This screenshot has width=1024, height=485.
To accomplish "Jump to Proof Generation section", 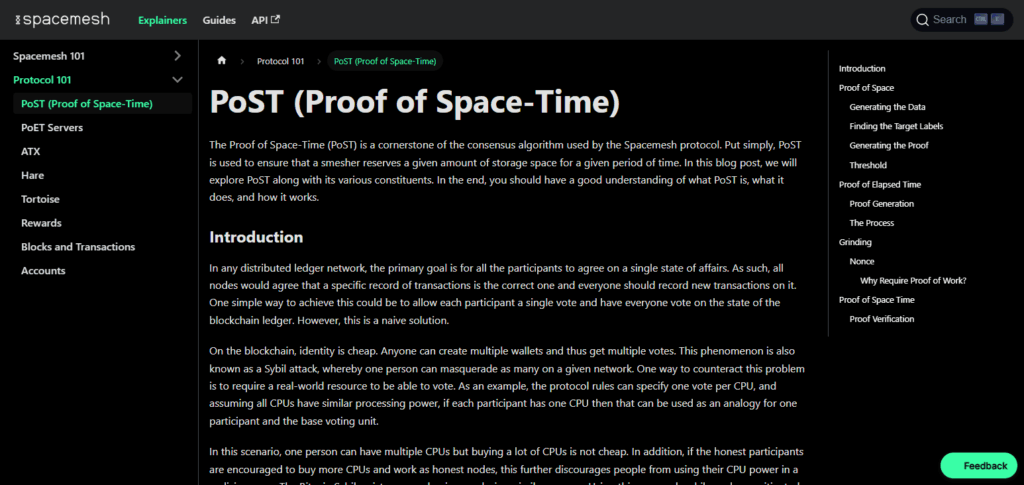I will (x=882, y=204).
